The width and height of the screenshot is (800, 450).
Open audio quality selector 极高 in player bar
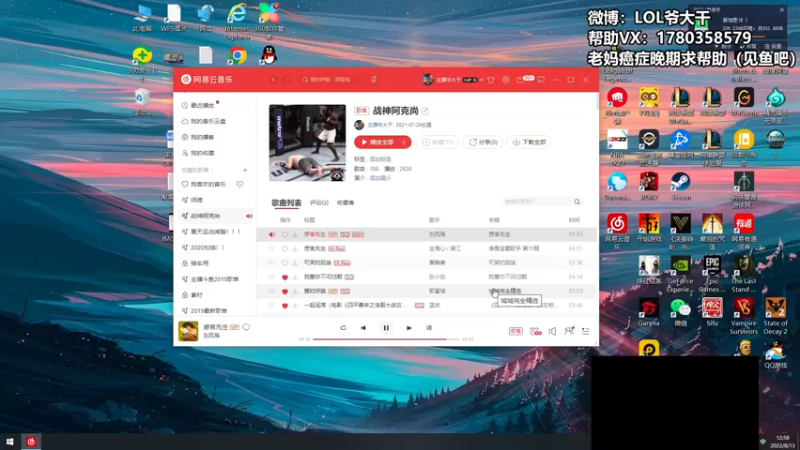click(x=516, y=331)
